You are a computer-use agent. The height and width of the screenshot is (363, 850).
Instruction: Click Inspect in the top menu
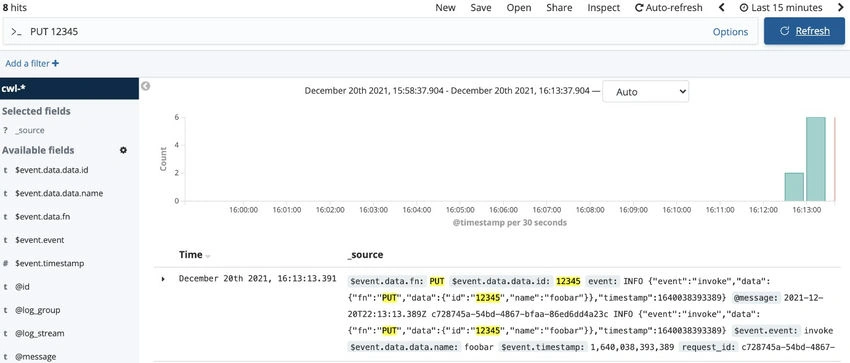(604, 8)
